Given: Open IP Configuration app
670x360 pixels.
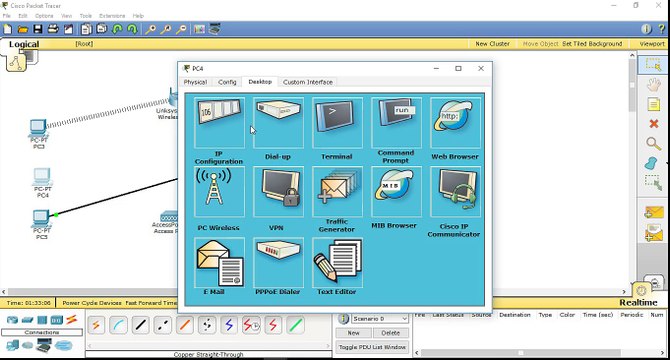Looking at the screenshot, I should (219, 123).
